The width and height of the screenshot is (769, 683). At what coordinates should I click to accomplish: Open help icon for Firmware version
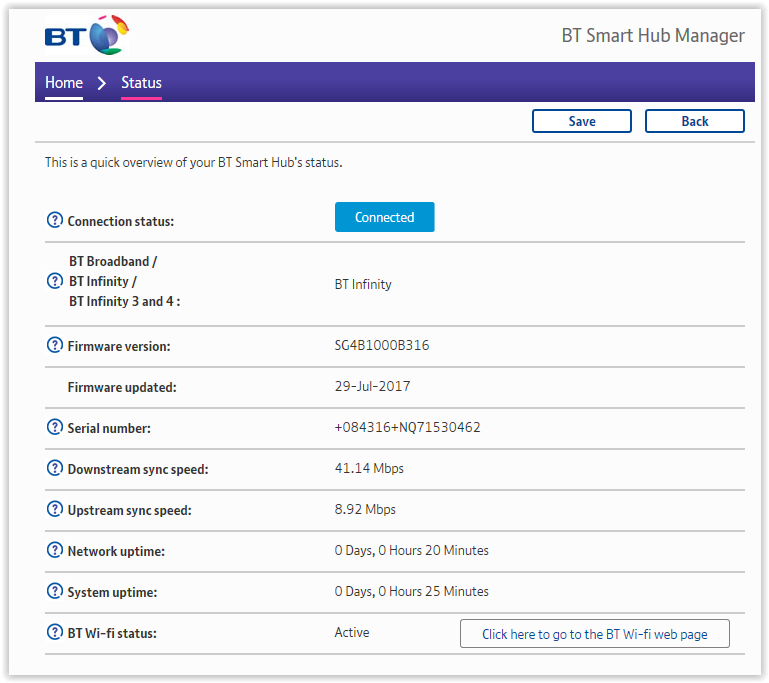(x=54, y=345)
